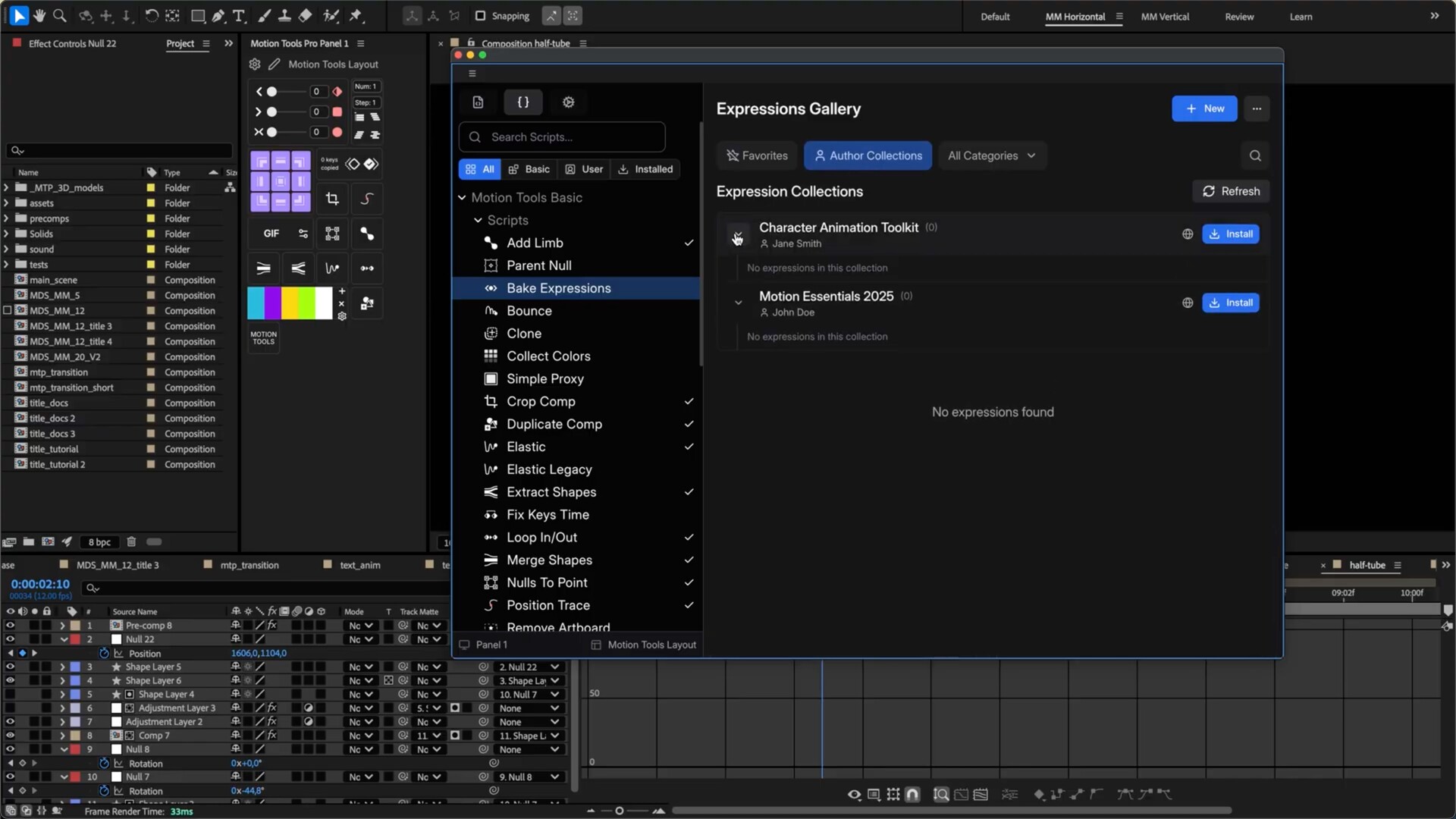
Task: Select the Author Collections filter button
Action: tap(868, 155)
